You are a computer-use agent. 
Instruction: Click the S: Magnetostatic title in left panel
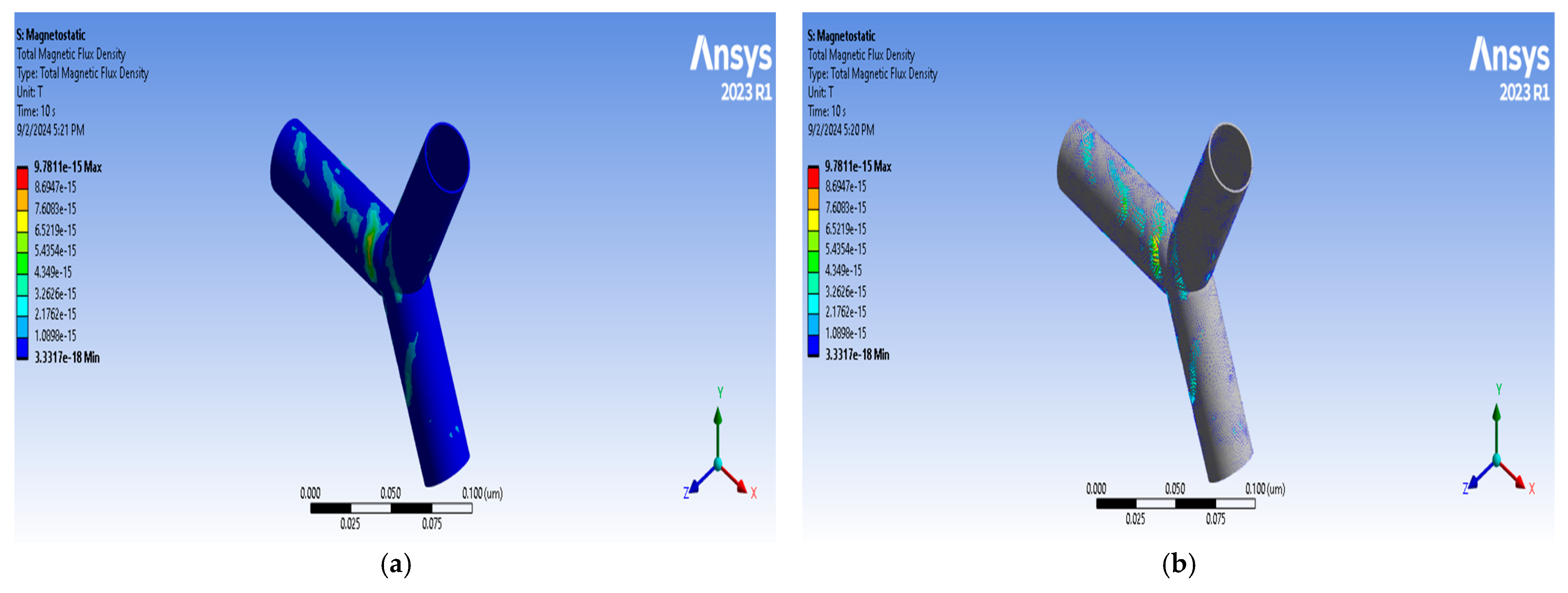(50, 35)
